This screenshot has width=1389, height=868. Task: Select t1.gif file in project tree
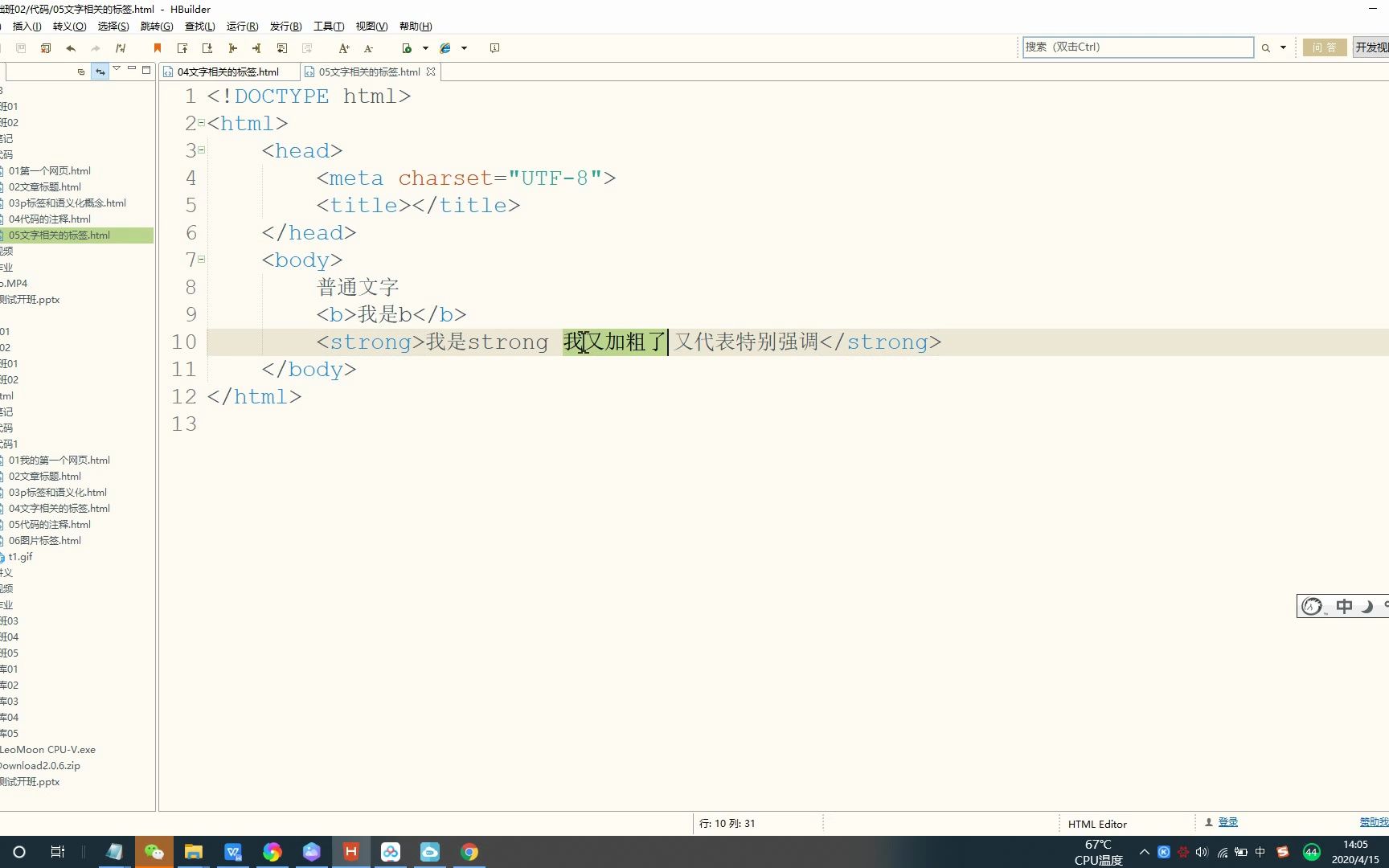click(20, 556)
